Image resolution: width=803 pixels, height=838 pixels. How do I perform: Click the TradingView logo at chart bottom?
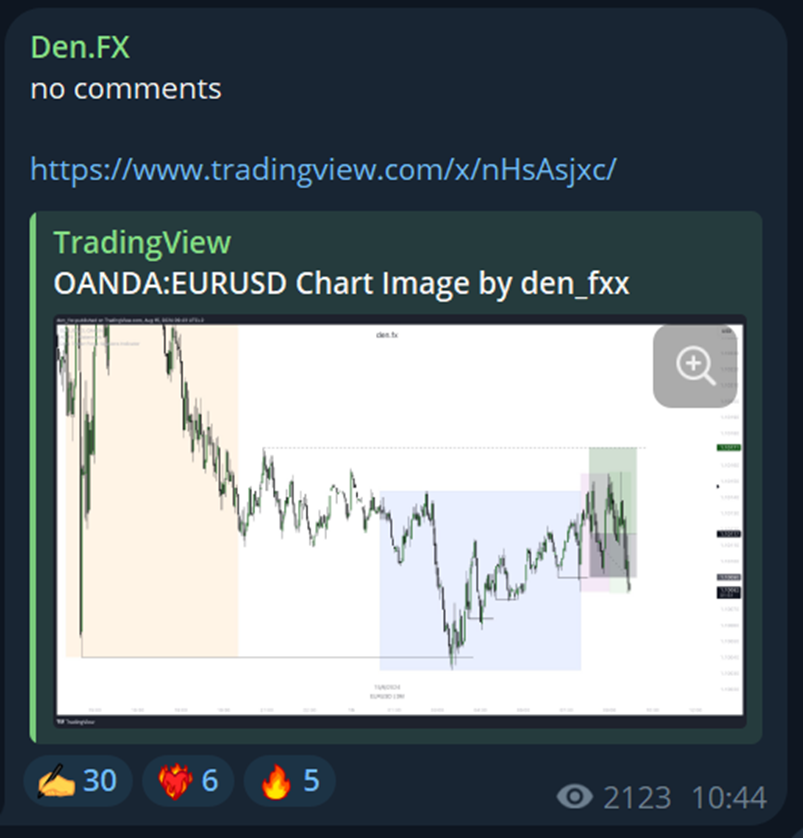click(76, 722)
